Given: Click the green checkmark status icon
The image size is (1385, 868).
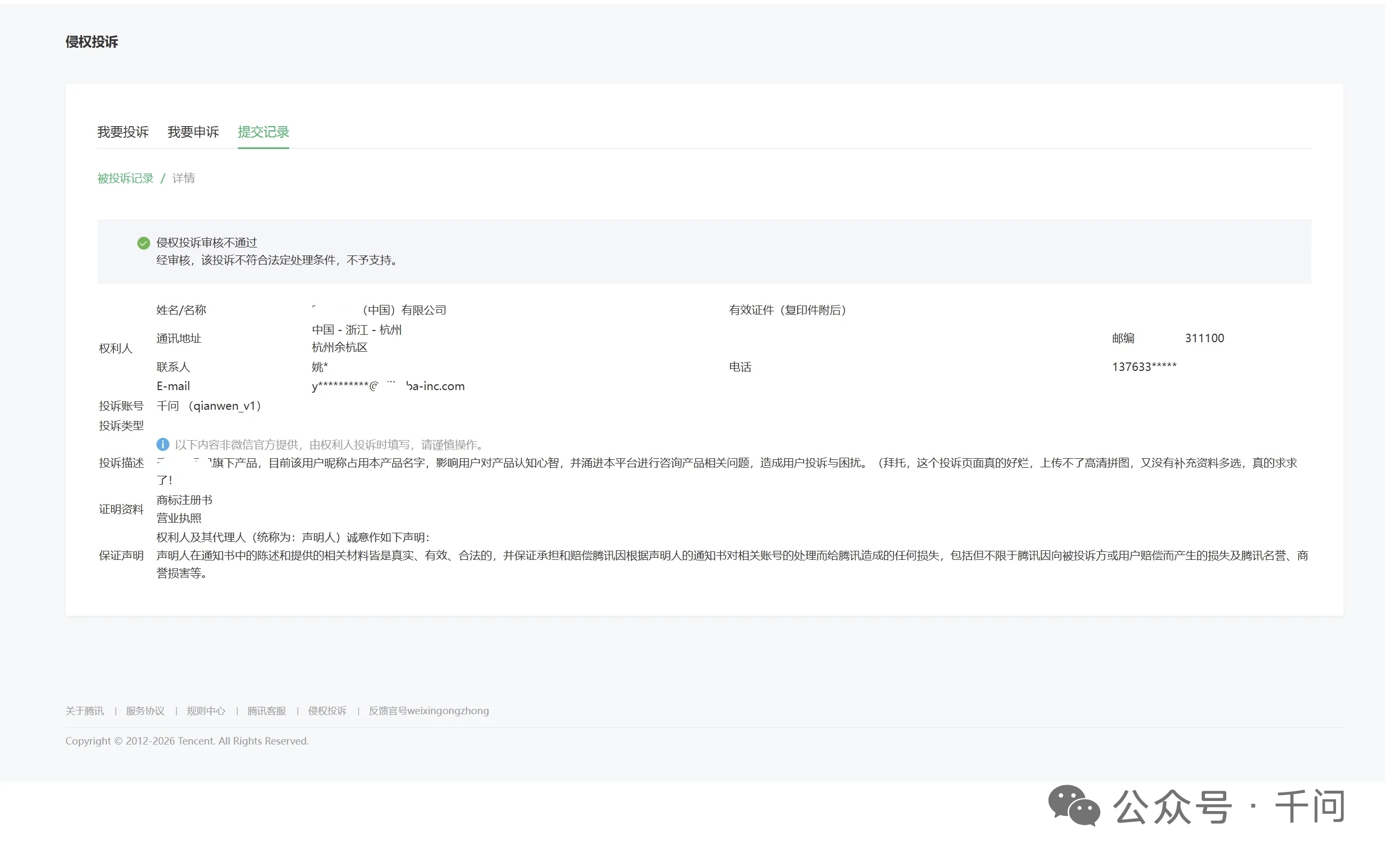Looking at the screenshot, I should tap(144, 243).
